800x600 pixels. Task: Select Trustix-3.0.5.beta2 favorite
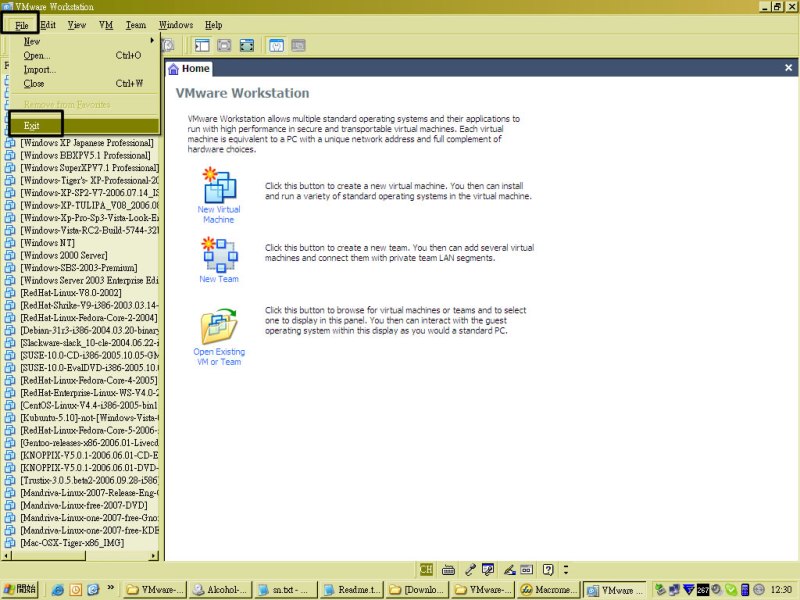(x=89, y=481)
